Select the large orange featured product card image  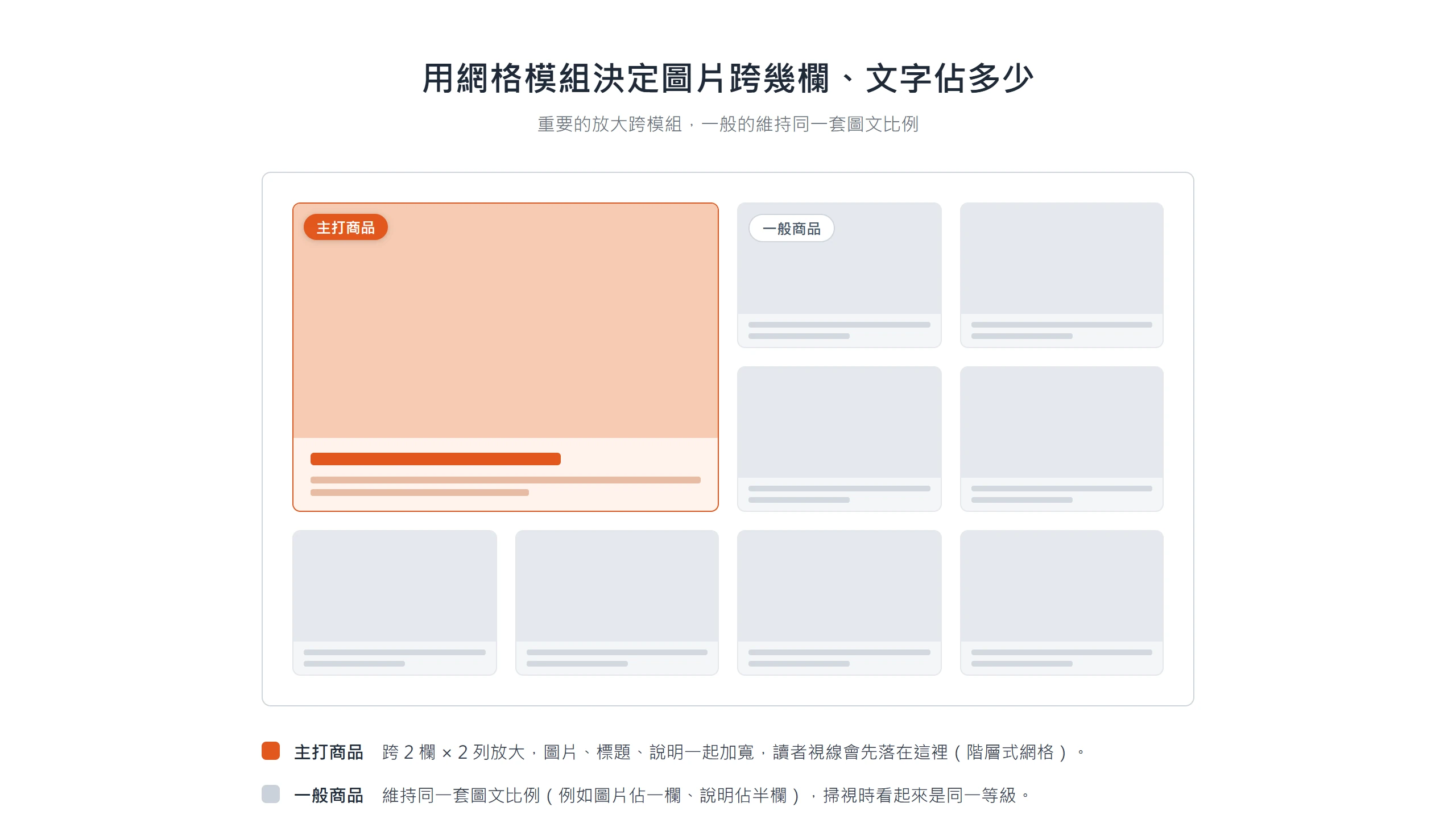(x=506, y=321)
